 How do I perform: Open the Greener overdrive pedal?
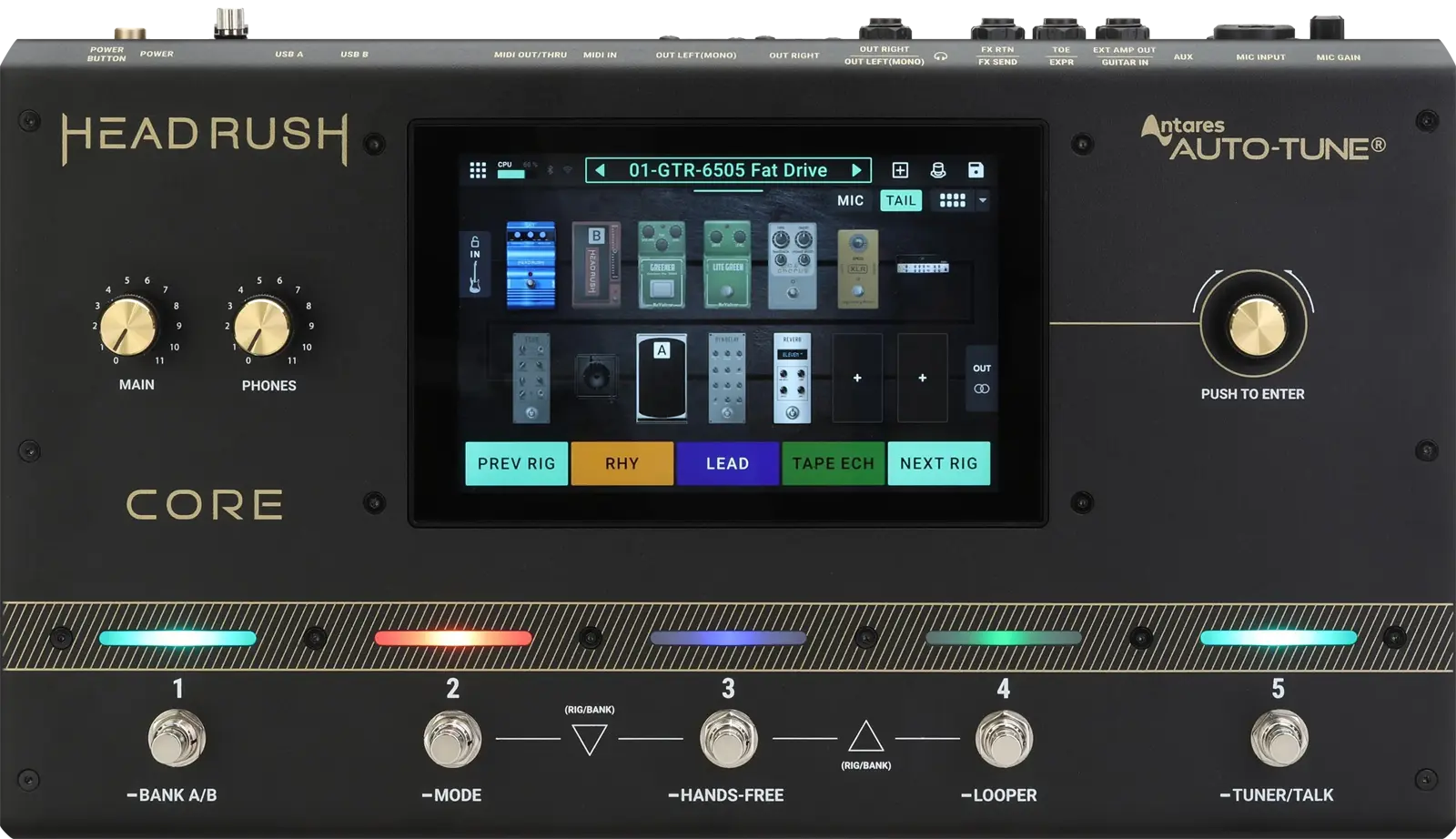(x=662, y=265)
